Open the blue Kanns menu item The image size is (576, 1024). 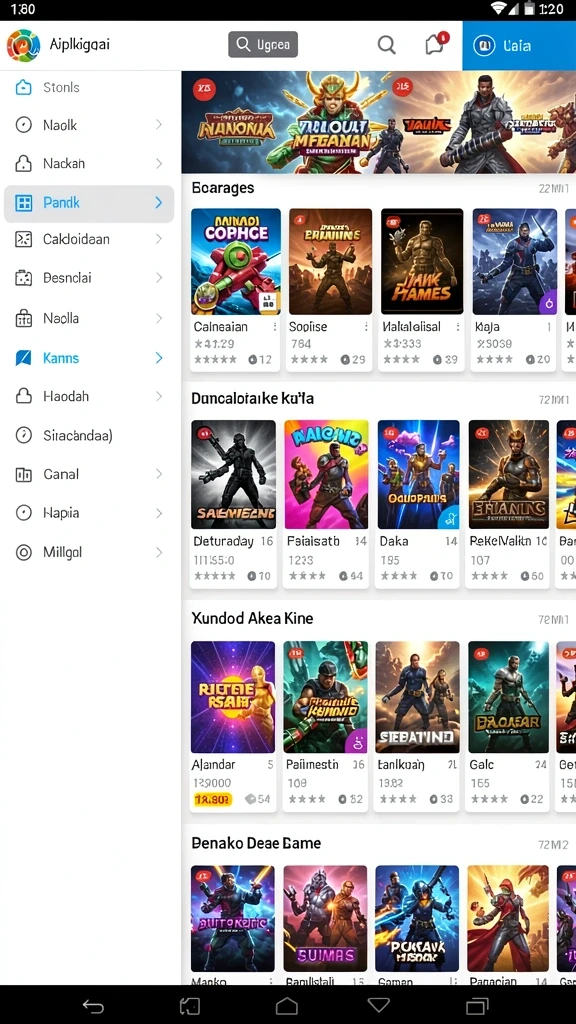[89, 358]
